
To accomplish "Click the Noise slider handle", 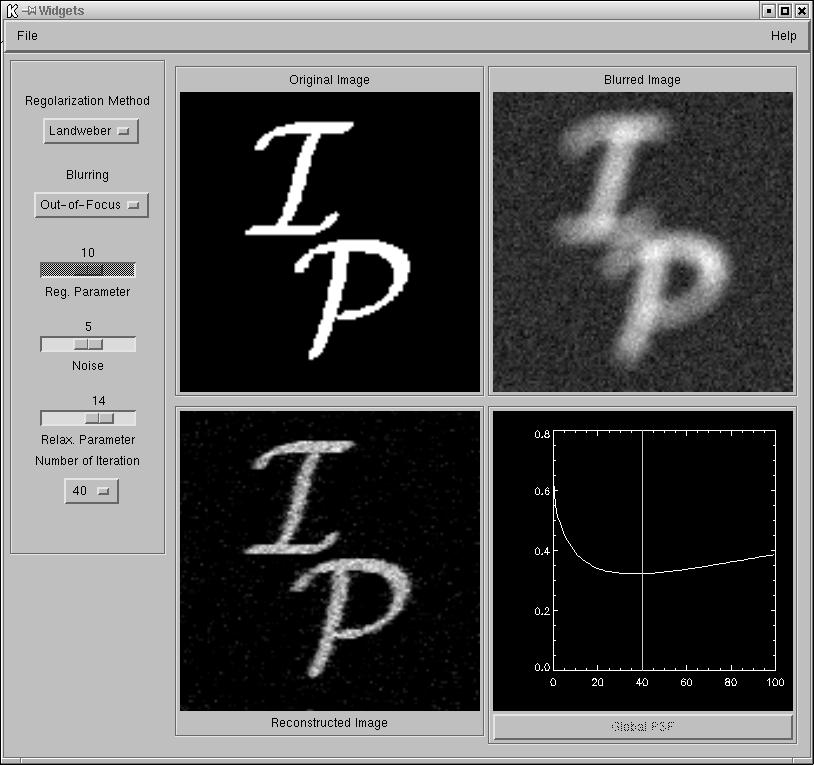I will point(88,344).
